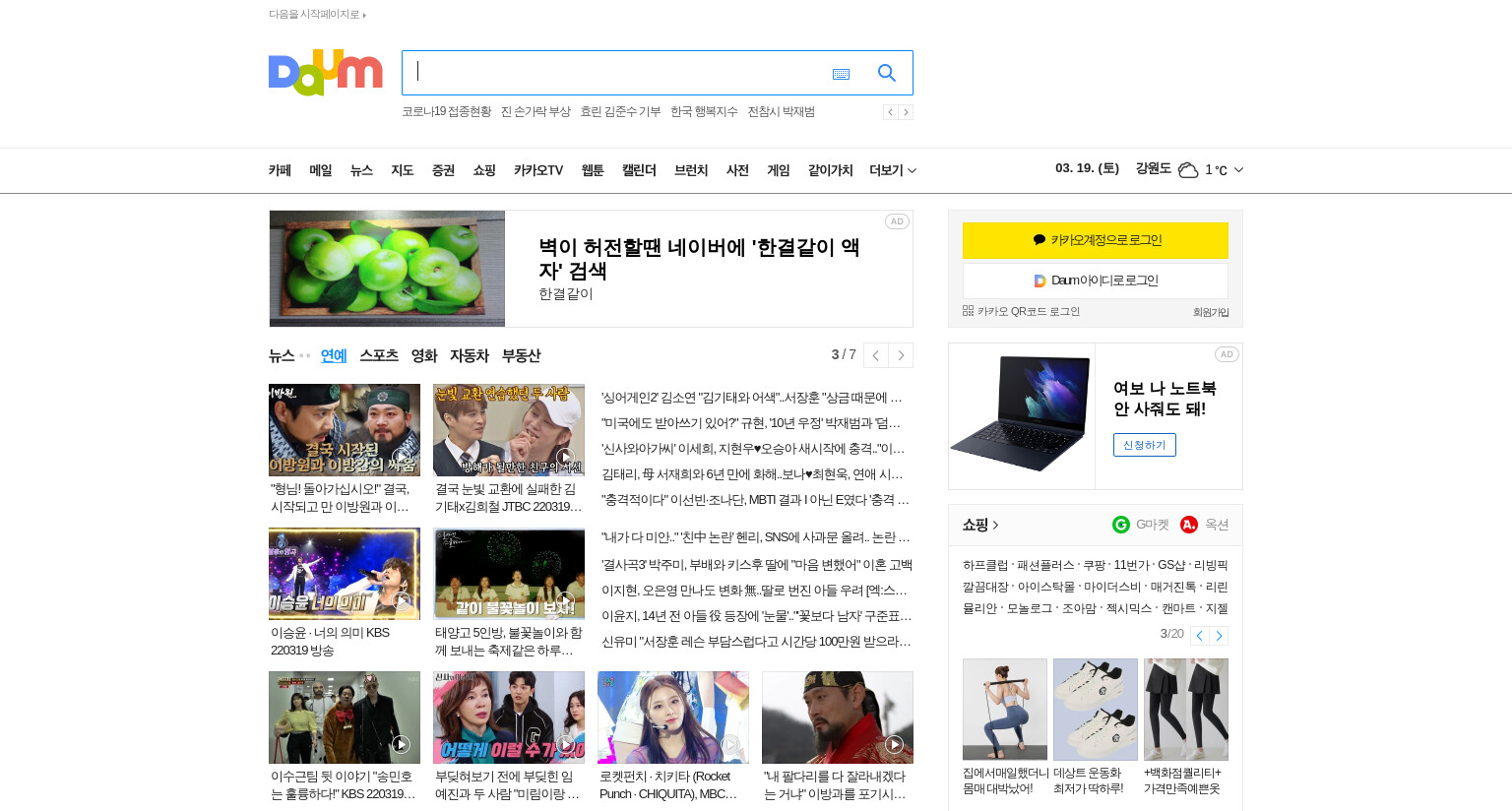Open Kakao QR code login icon
Viewport: 1512px width, 811px height.
pos(968,311)
